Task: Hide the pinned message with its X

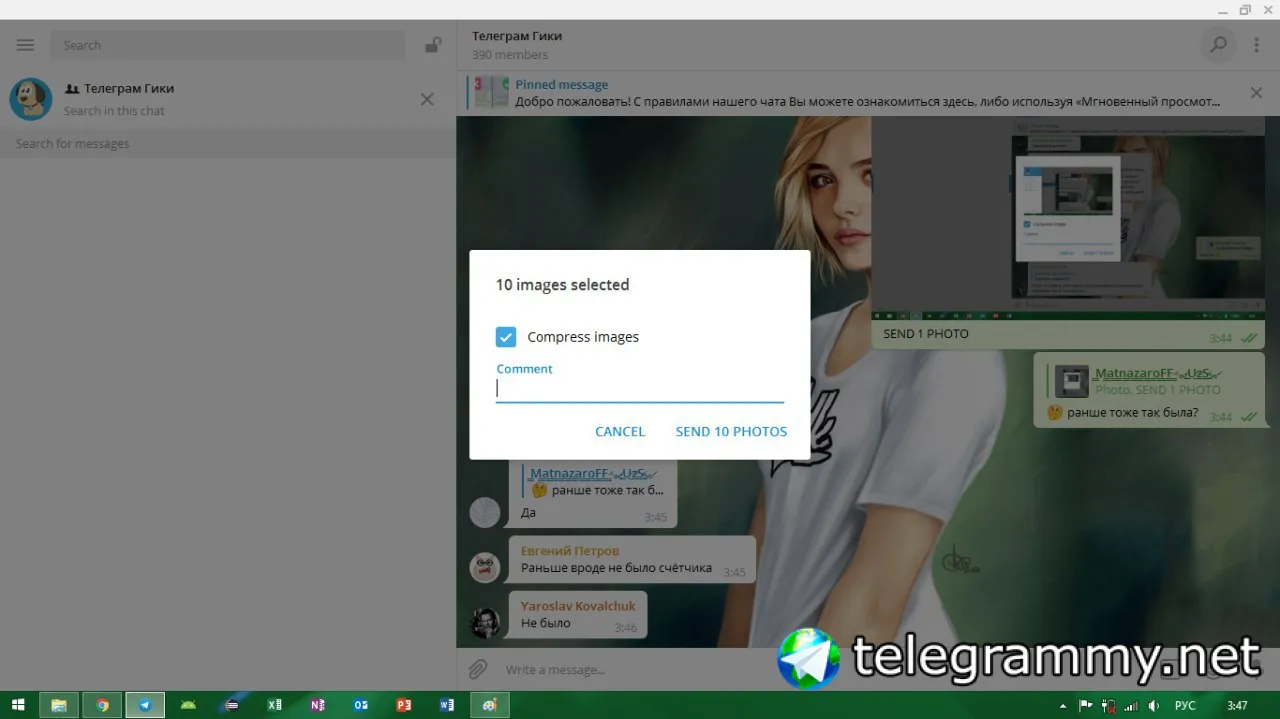Action: (x=1256, y=93)
